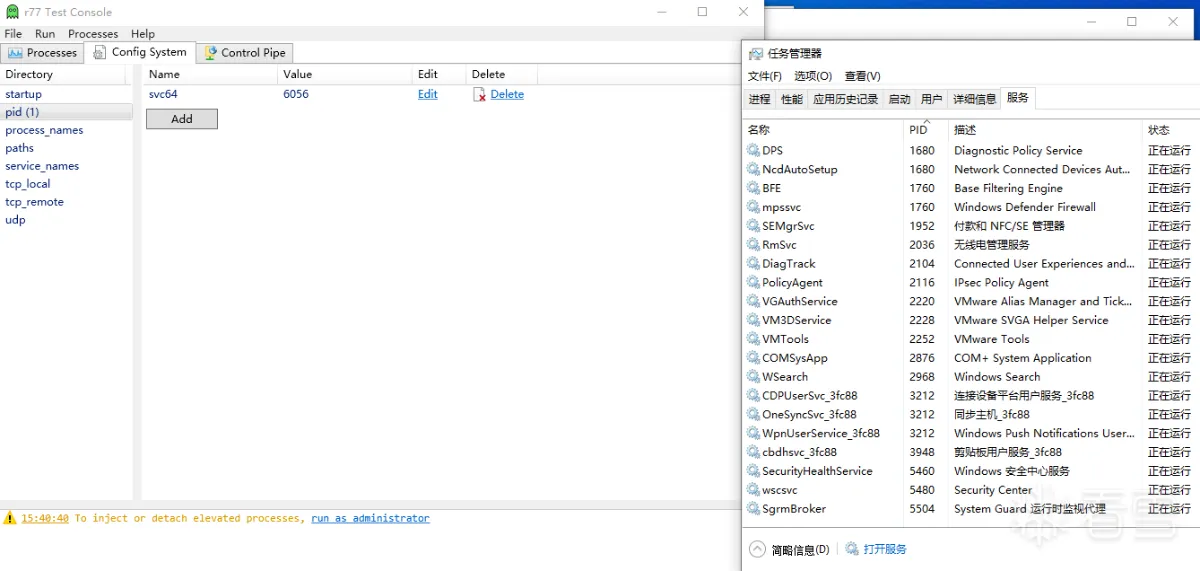Open the 文件(F) menu in Task Manager
This screenshot has width=1200, height=571.
point(765,76)
